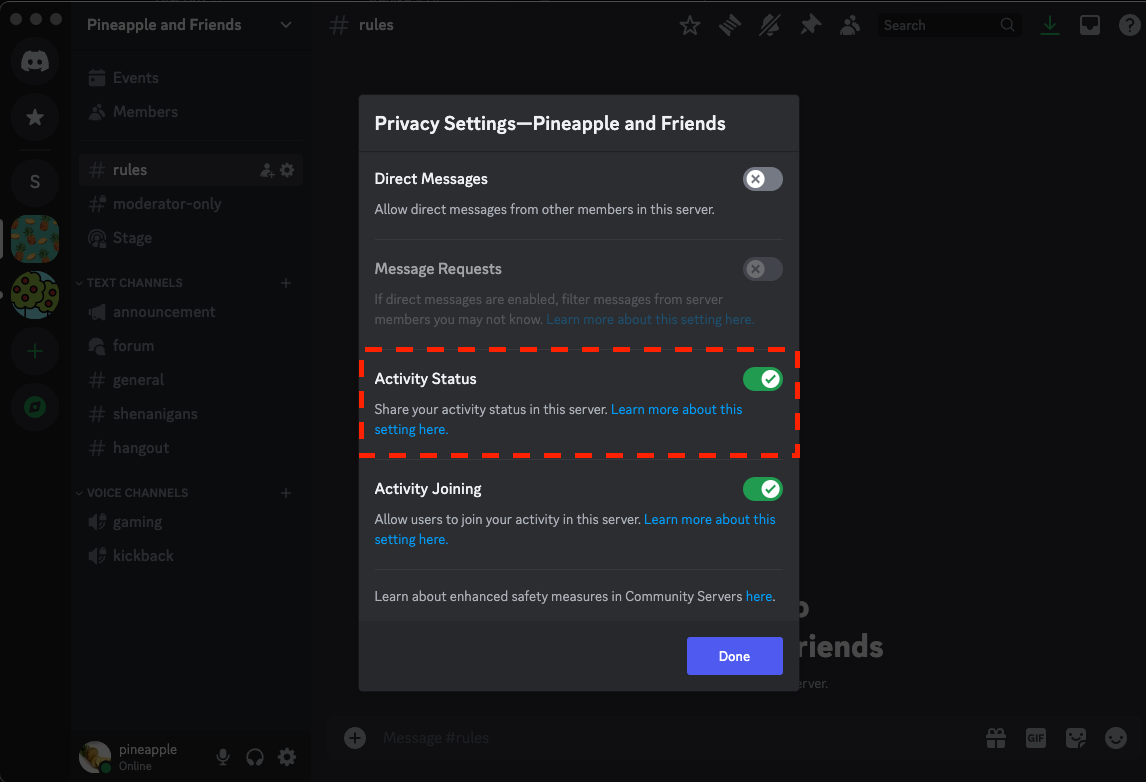This screenshot has width=1146, height=782.
Task: Open pinned messages from the header
Action: [x=810, y=26]
